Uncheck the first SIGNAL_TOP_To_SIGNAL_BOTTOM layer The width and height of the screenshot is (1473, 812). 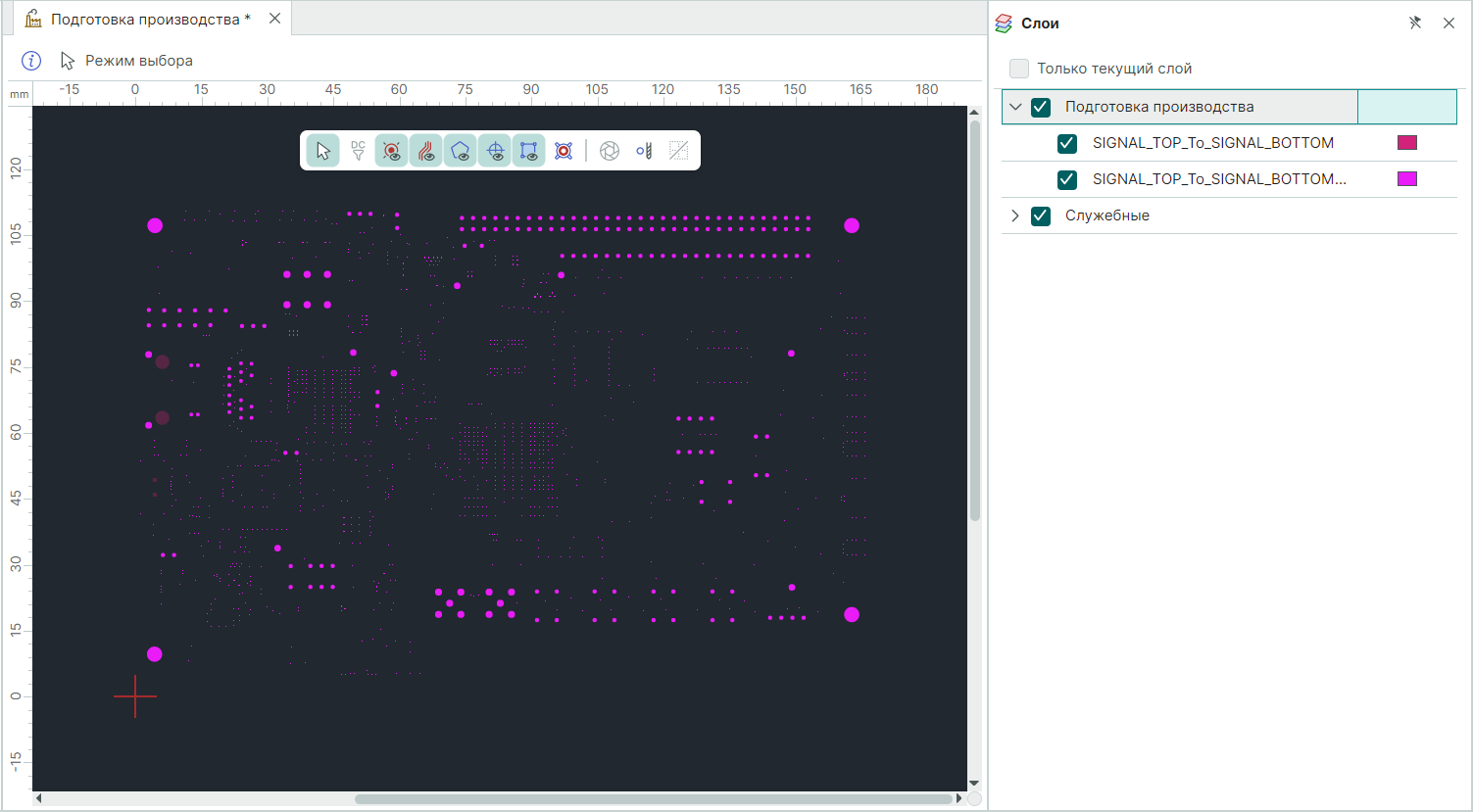point(1067,143)
